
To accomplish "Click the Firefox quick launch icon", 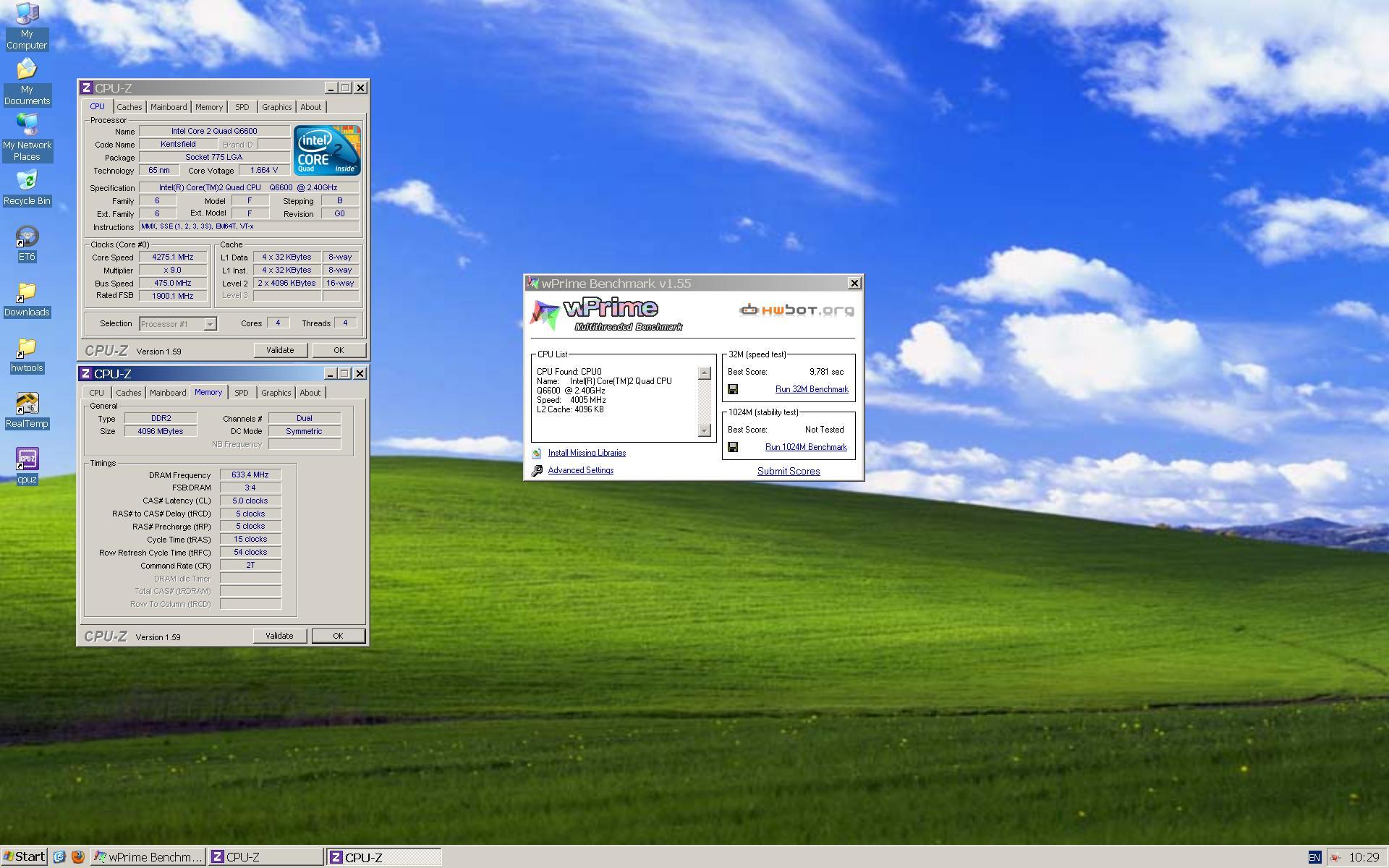I will tap(77, 857).
